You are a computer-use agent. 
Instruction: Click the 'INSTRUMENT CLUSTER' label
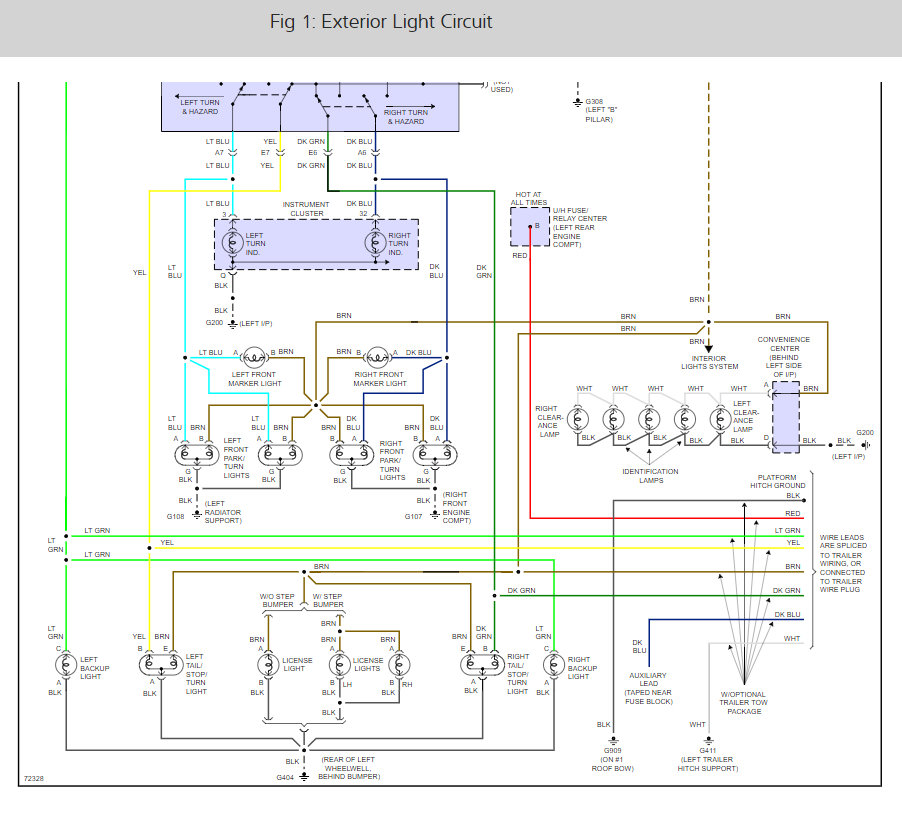[306, 209]
